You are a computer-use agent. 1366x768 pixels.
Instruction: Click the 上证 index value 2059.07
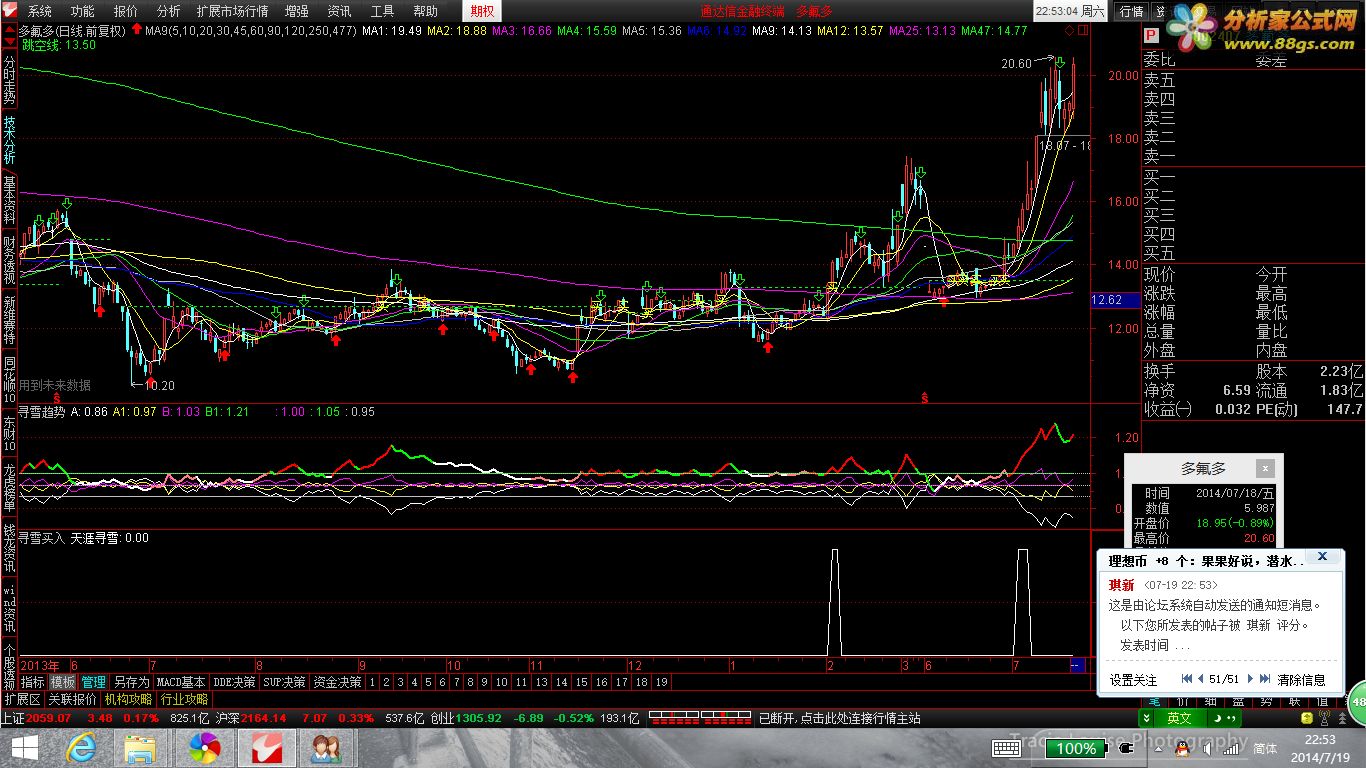[48, 718]
